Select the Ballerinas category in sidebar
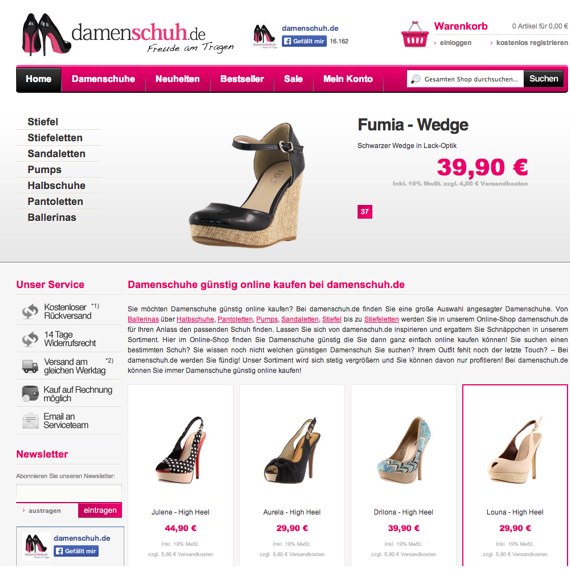570x571 pixels. [x=52, y=217]
